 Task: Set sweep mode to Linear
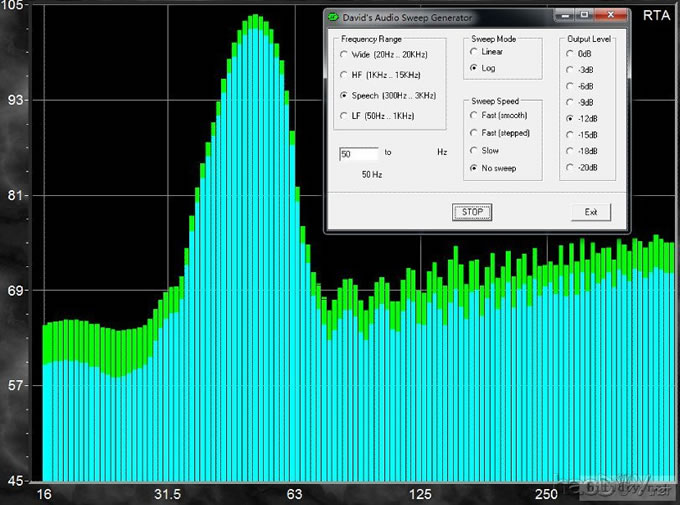474,52
